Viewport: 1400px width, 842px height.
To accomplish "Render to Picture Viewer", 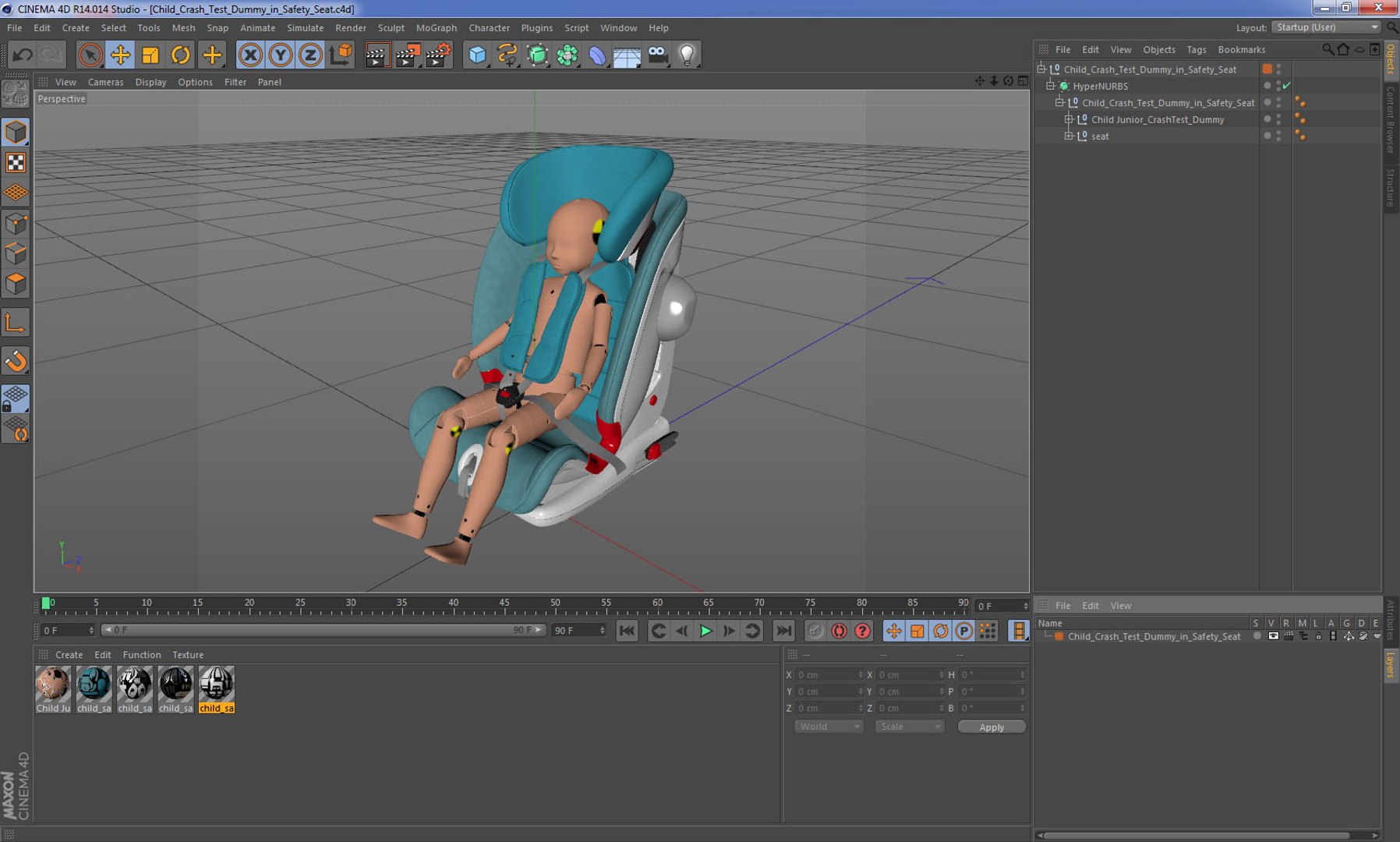I will click(x=408, y=55).
